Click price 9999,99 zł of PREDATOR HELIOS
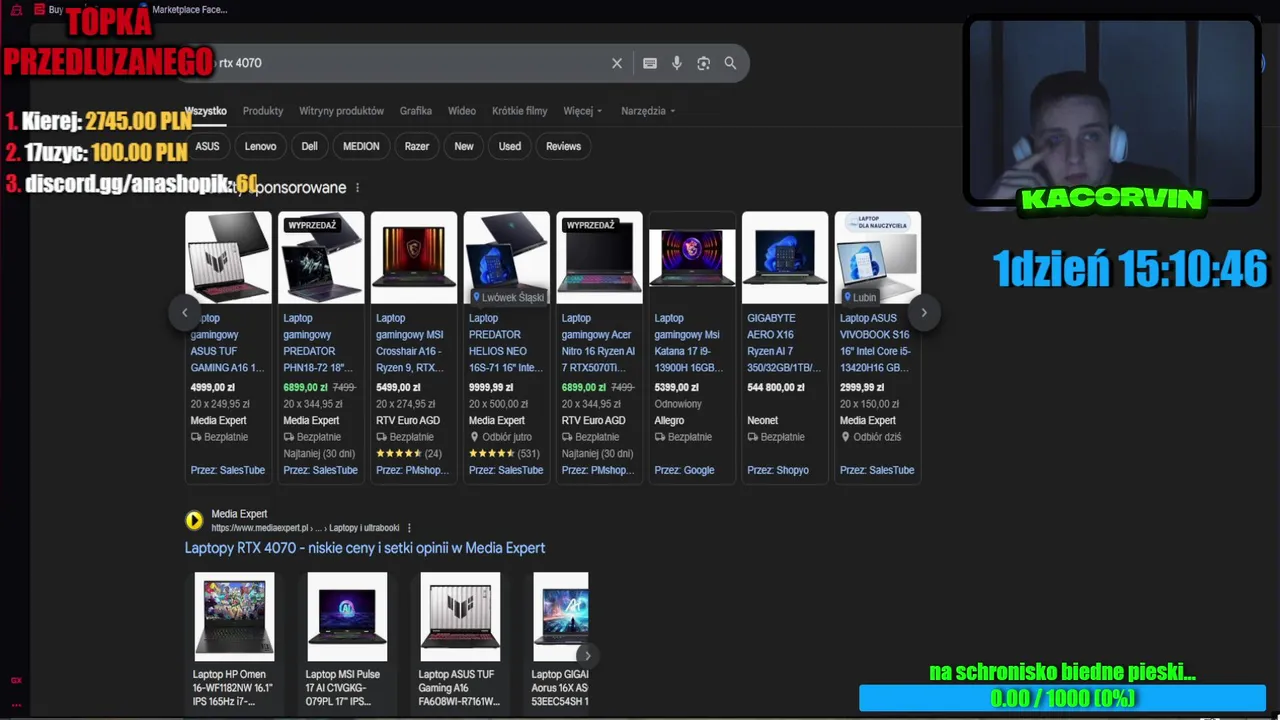The width and height of the screenshot is (1280, 720). click(491, 388)
